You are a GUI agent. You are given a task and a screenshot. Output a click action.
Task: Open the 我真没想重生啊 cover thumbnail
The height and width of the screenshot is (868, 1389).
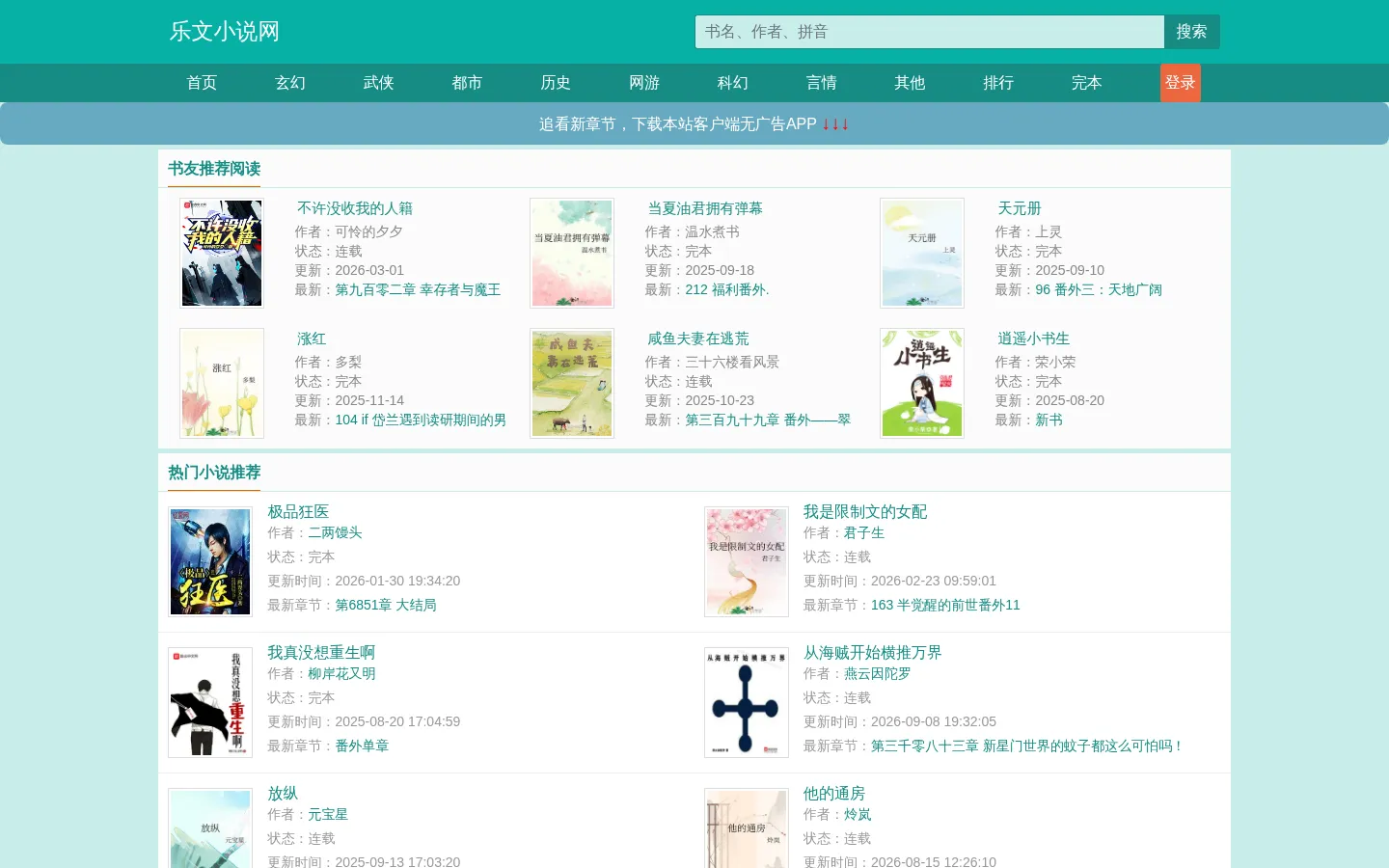[210, 703]
